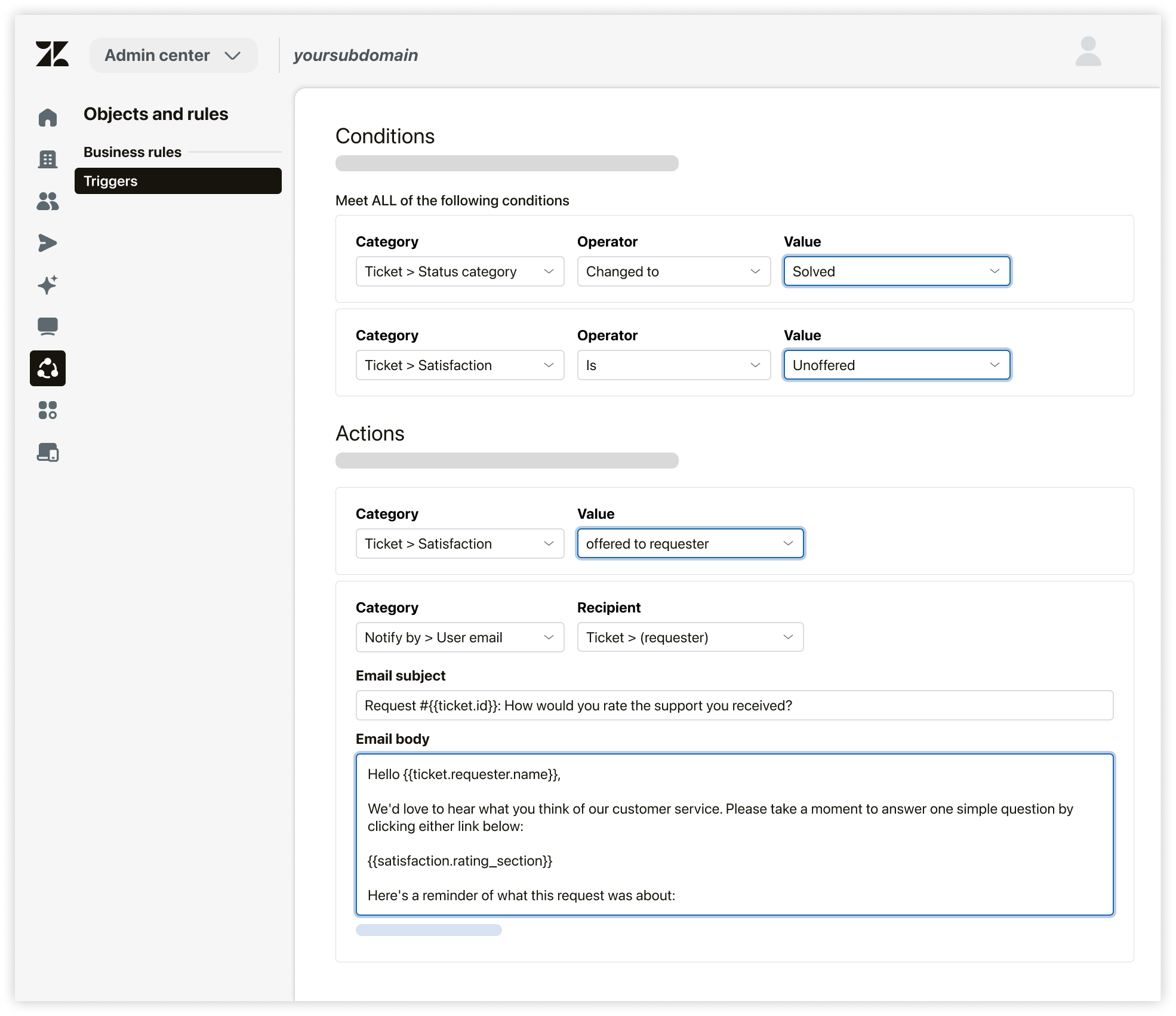Open the Apps and integrations icon
The image size is (1176, 1016).
[x=48, y=410]
